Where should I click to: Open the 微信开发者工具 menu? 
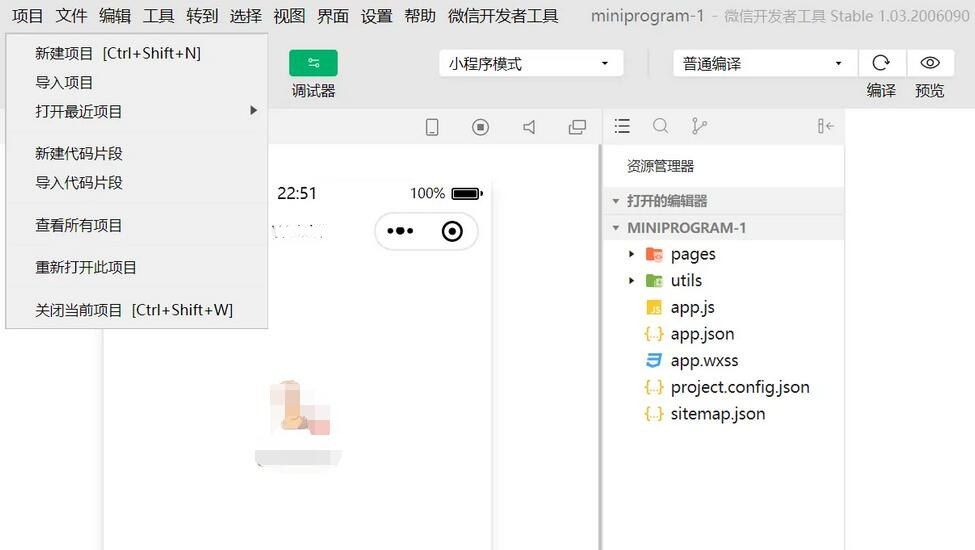(x=503, y=16)
